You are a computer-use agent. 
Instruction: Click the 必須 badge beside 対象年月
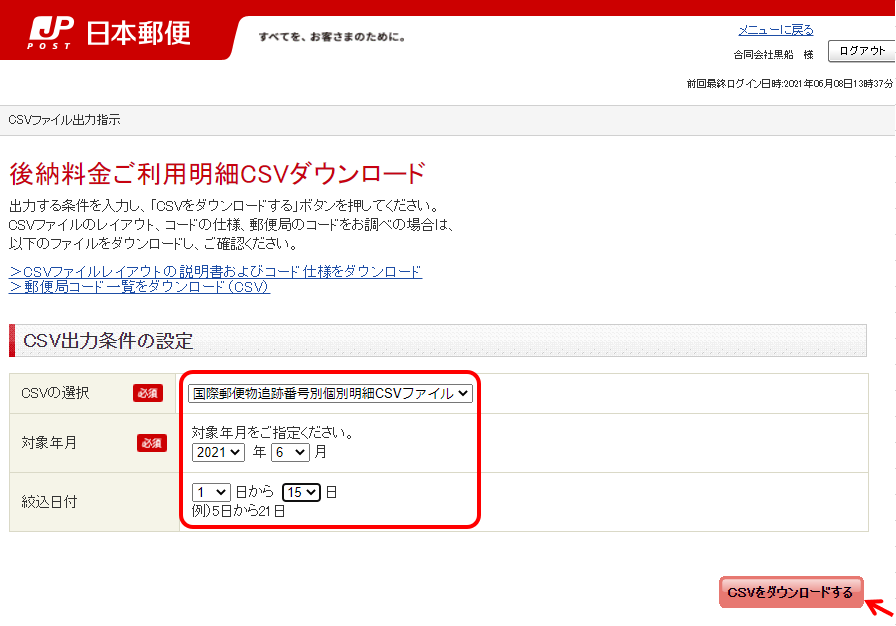(x=152, y=443)
